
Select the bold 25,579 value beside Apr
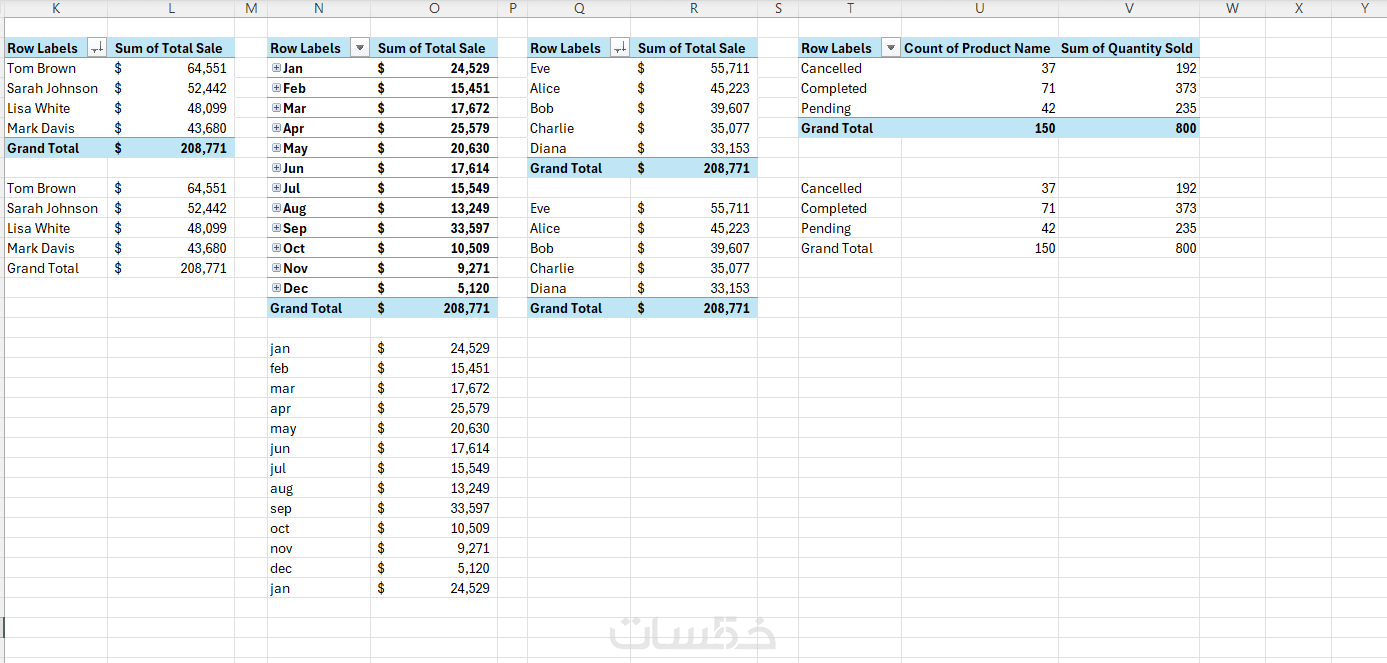click(x=434, y=128)
